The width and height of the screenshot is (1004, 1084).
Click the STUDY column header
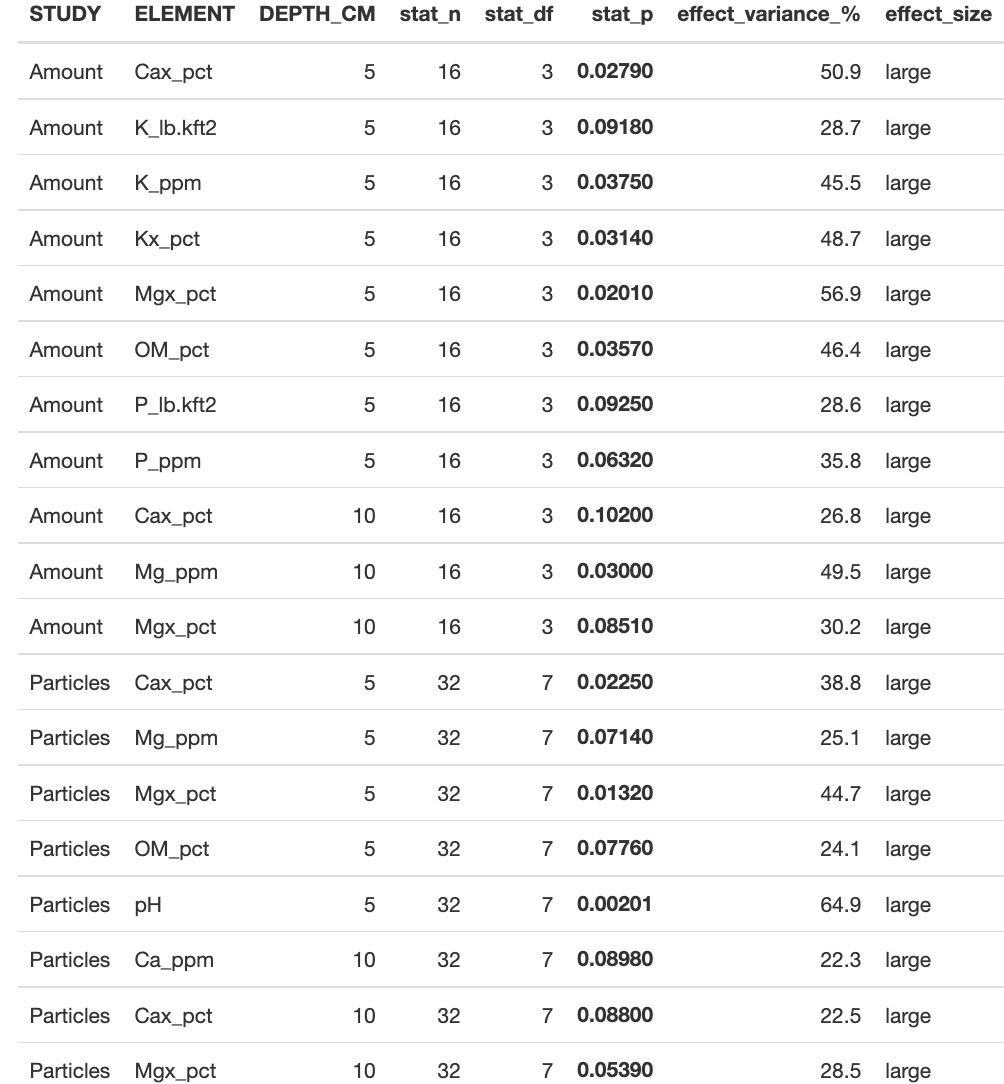coord(65,14)
